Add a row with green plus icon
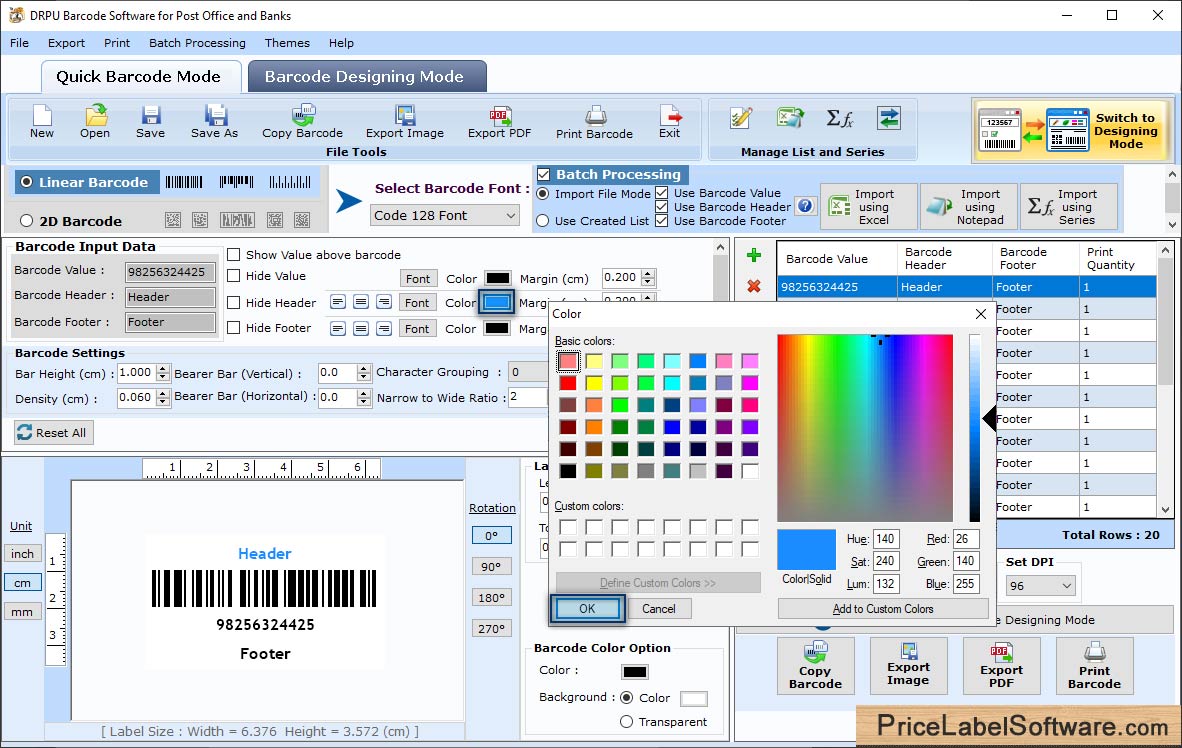 754,256
